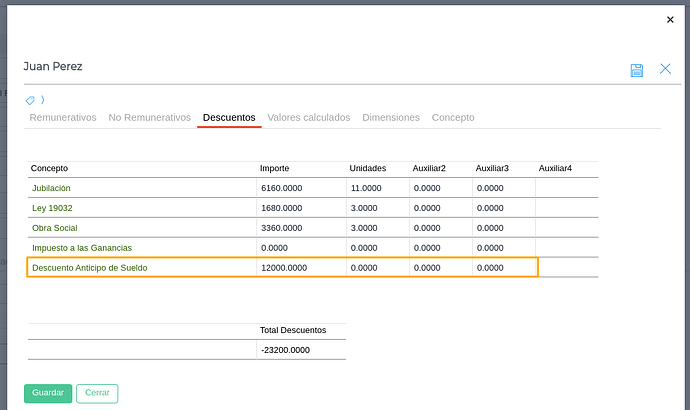Edit the Jubilación importe value 6160.0000
The height and width of the screenshot is (410, 690).
(300, 188)
